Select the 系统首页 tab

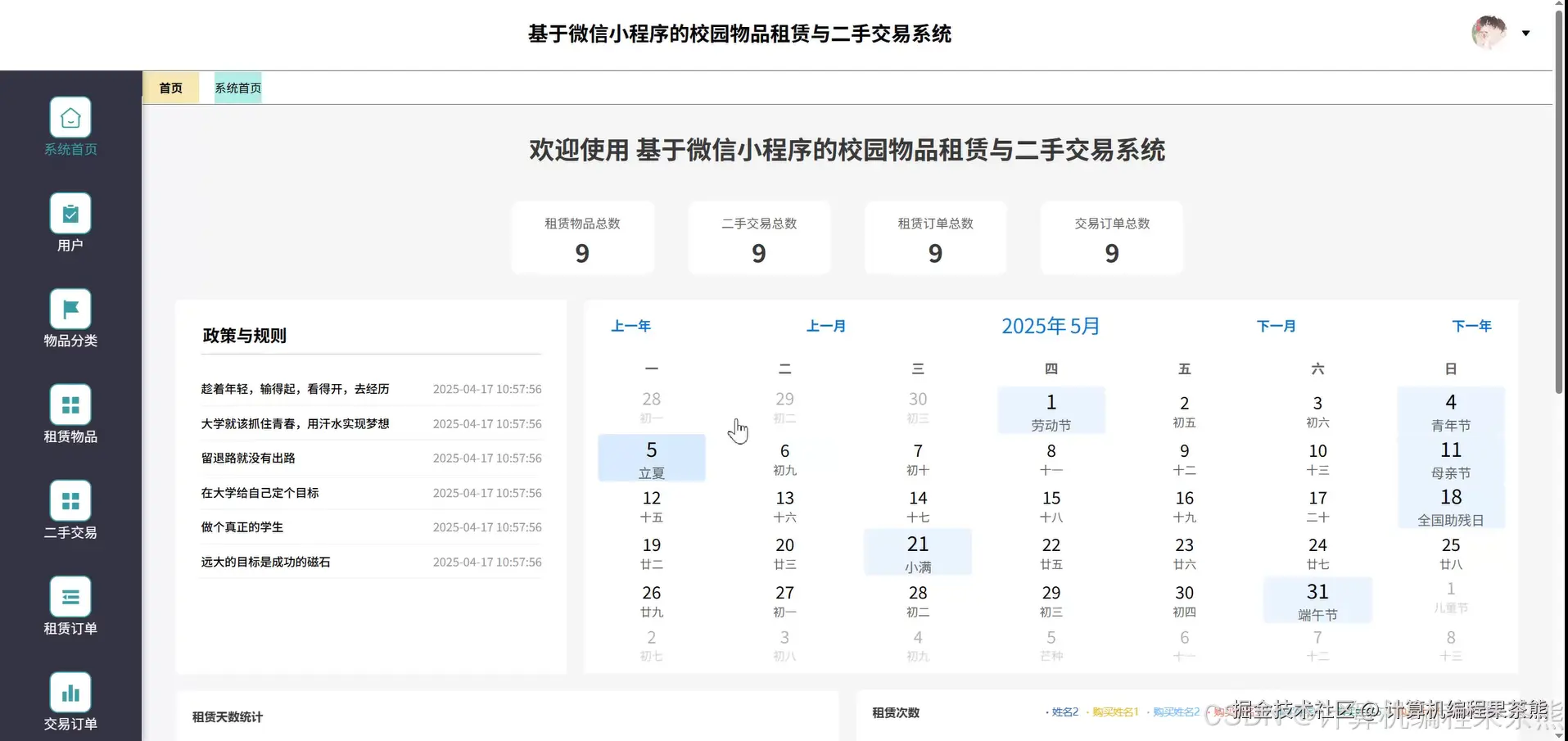click(x=237, y=87)
